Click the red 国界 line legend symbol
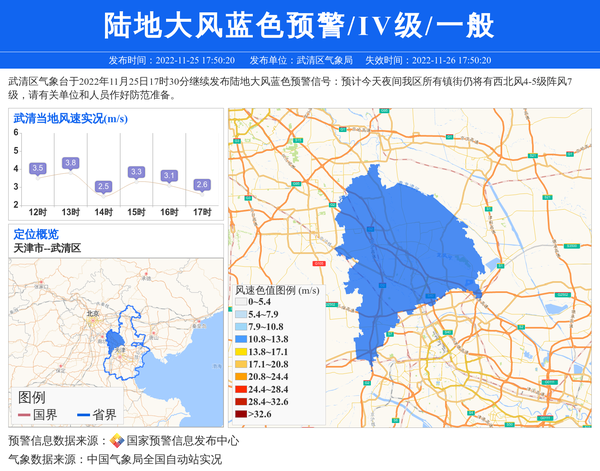 (24, 415)
